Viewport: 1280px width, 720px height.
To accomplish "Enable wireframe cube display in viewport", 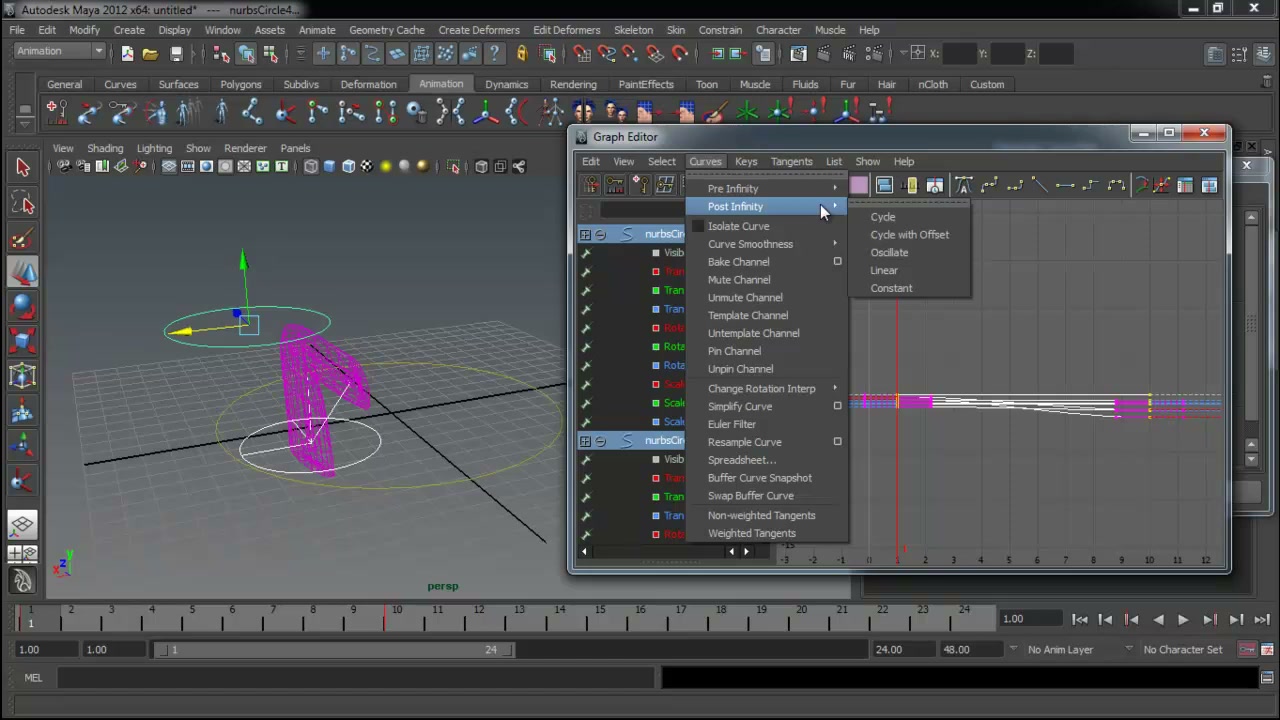I will [x=311, y=167].
